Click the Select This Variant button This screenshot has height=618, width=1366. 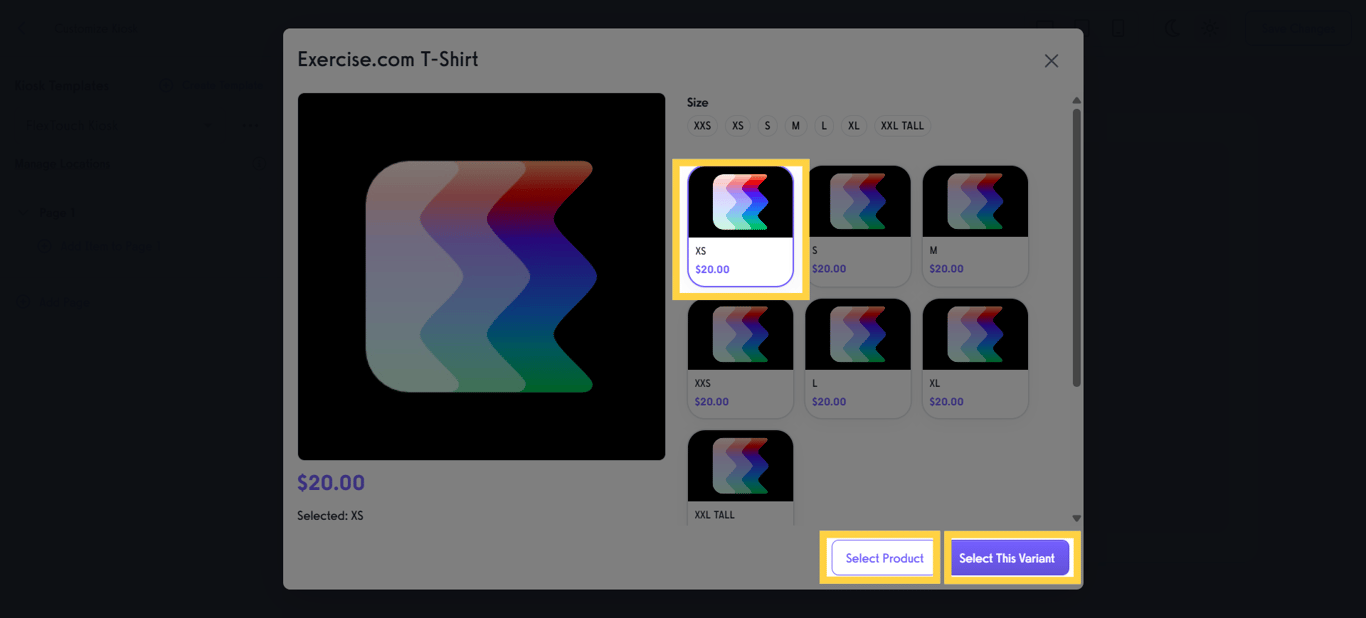click(x=1010, y=557)
